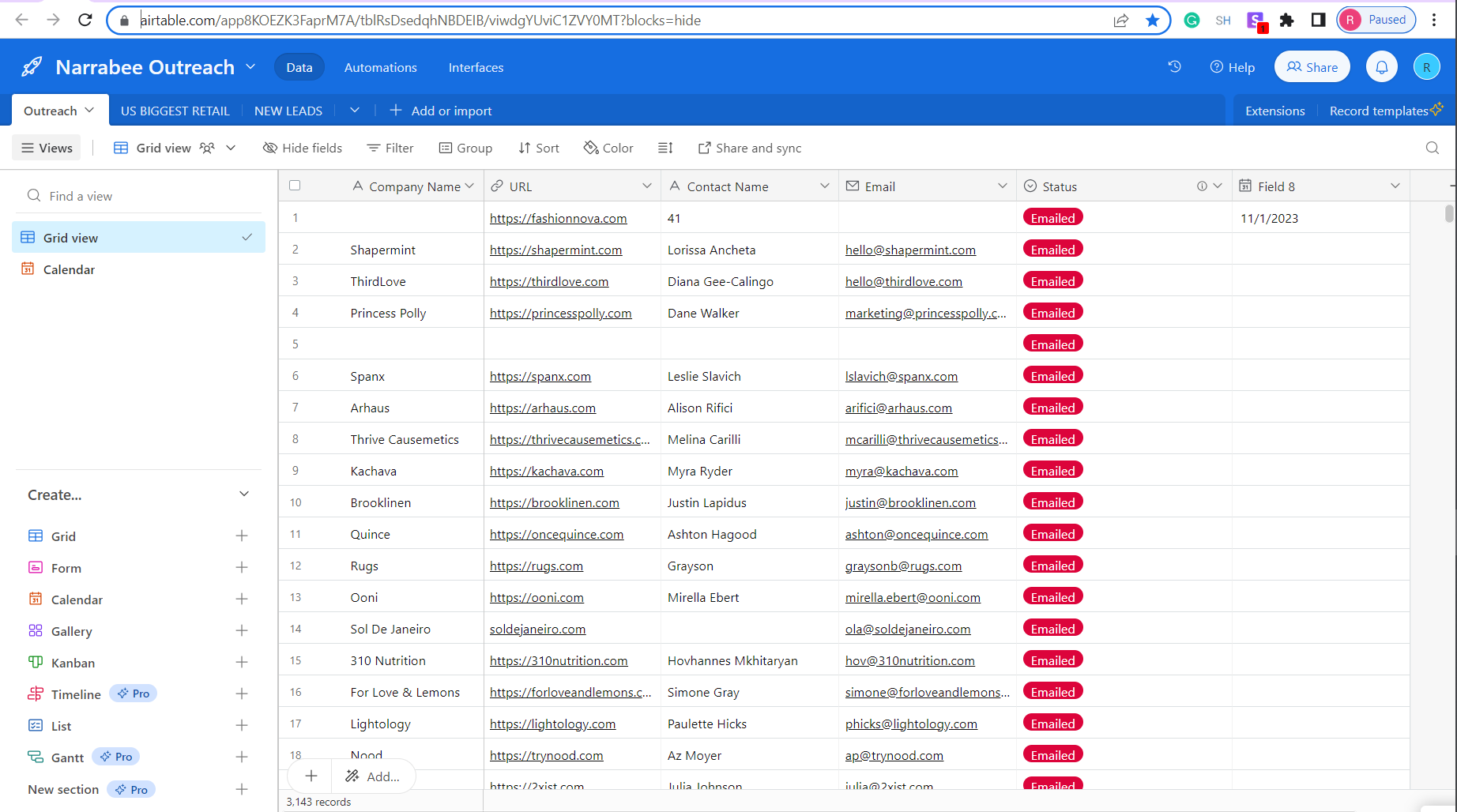
Task: Open URL column dropdown
Action: pos(647,186)
